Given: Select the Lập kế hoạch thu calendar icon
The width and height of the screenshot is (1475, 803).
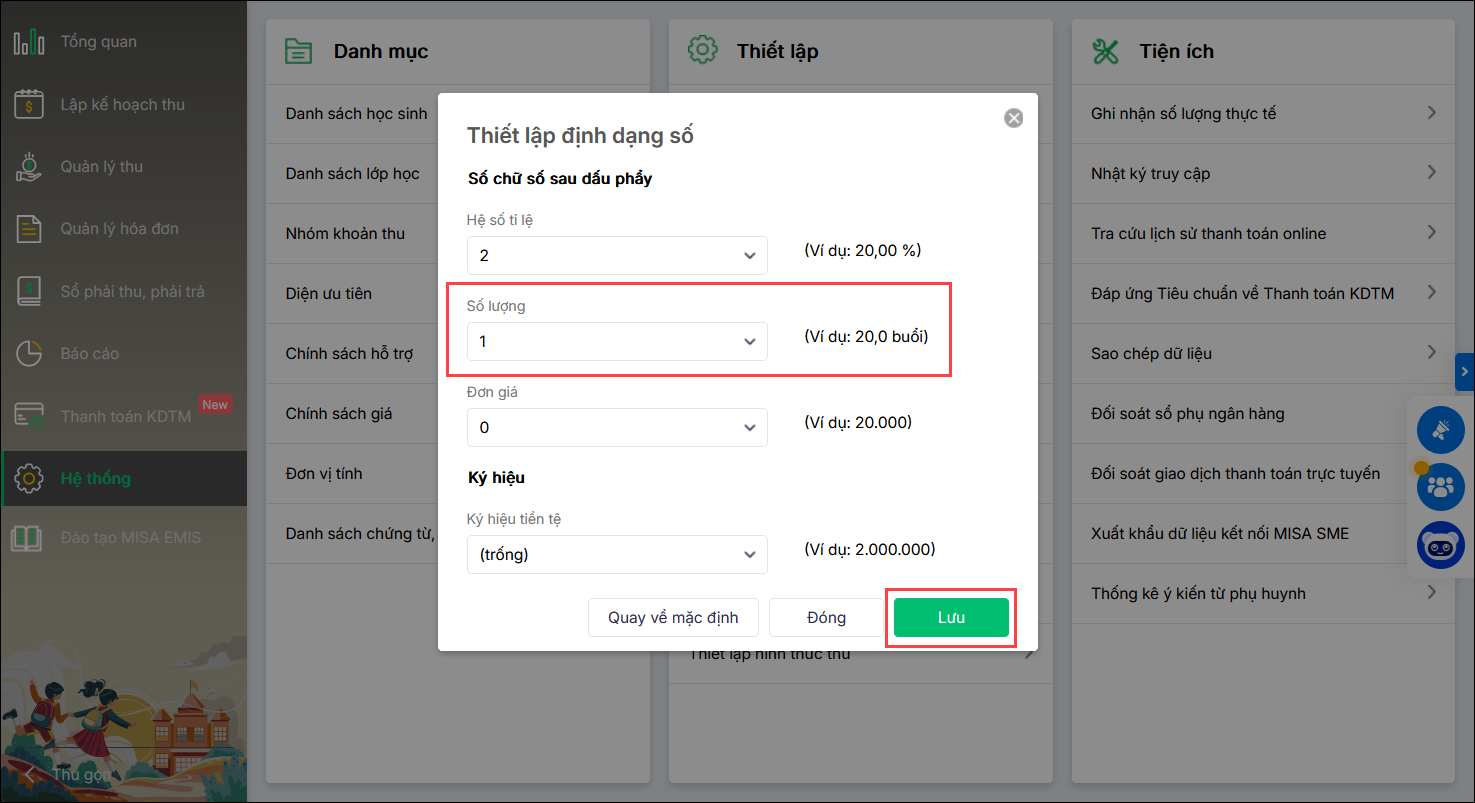Looking at the screenshot, I should pos(29,104).
